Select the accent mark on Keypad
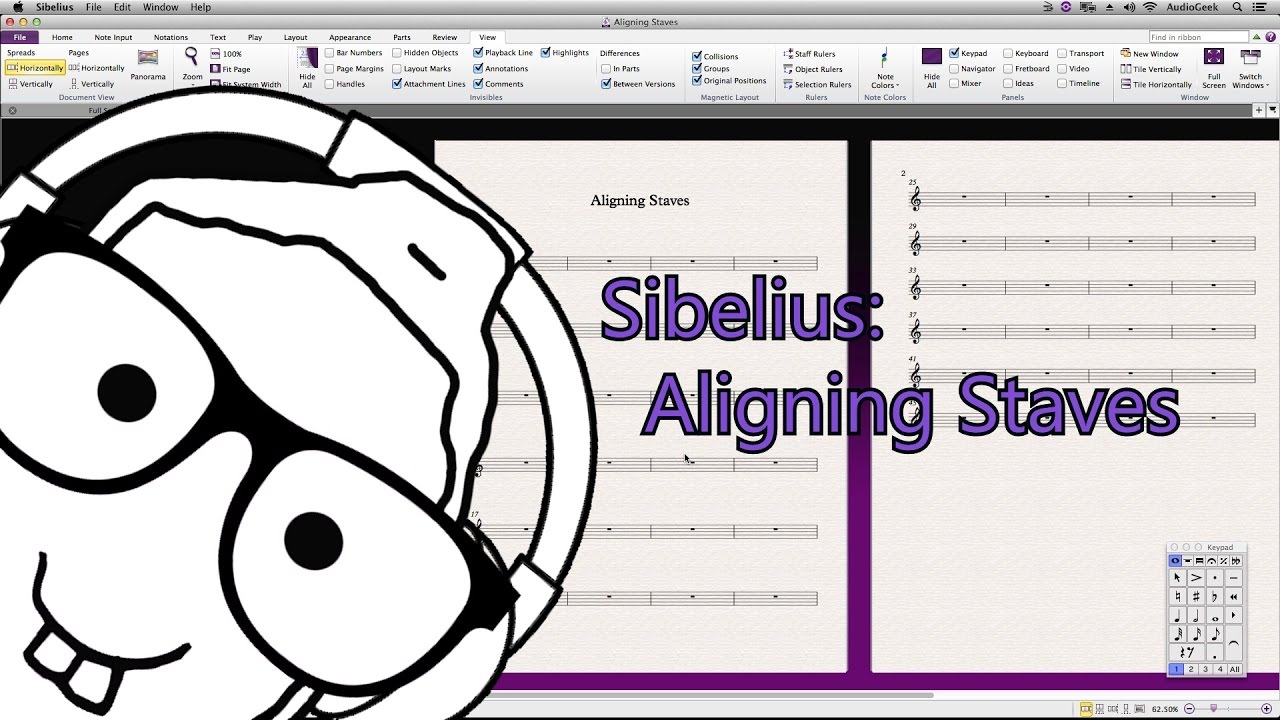 pyautogui.click(x=1196, y=578)
